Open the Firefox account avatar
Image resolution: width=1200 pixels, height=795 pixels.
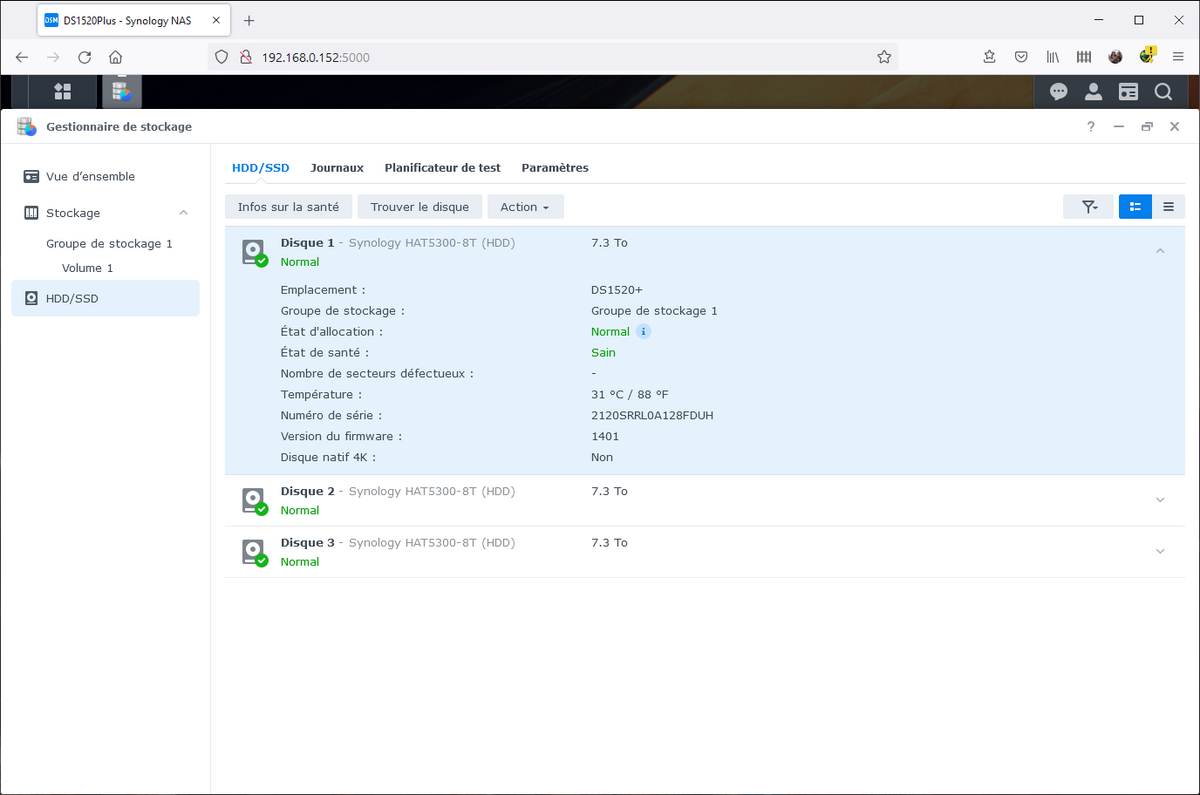1115,57
